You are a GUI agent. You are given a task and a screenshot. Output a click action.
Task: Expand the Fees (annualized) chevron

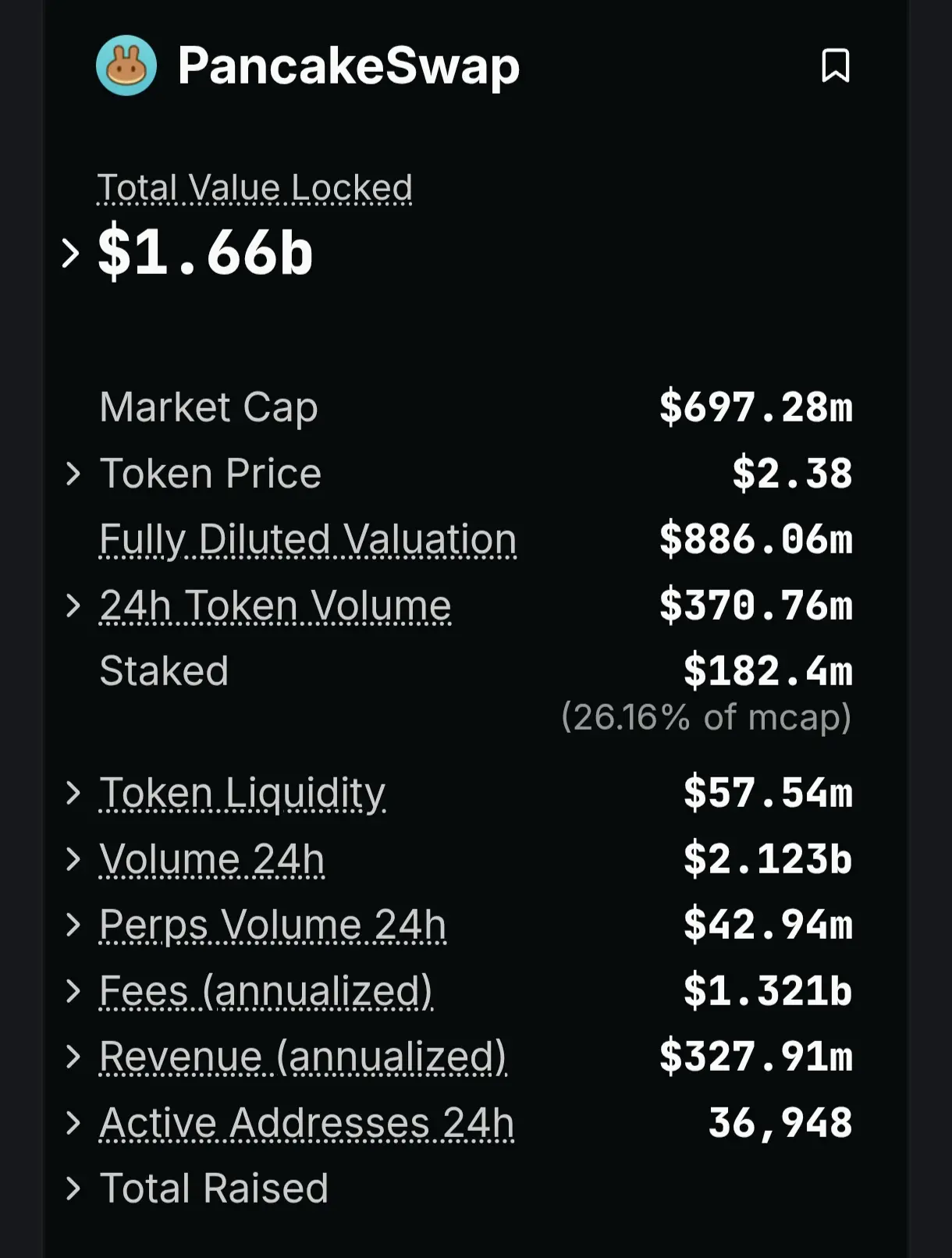coord(73,990)
